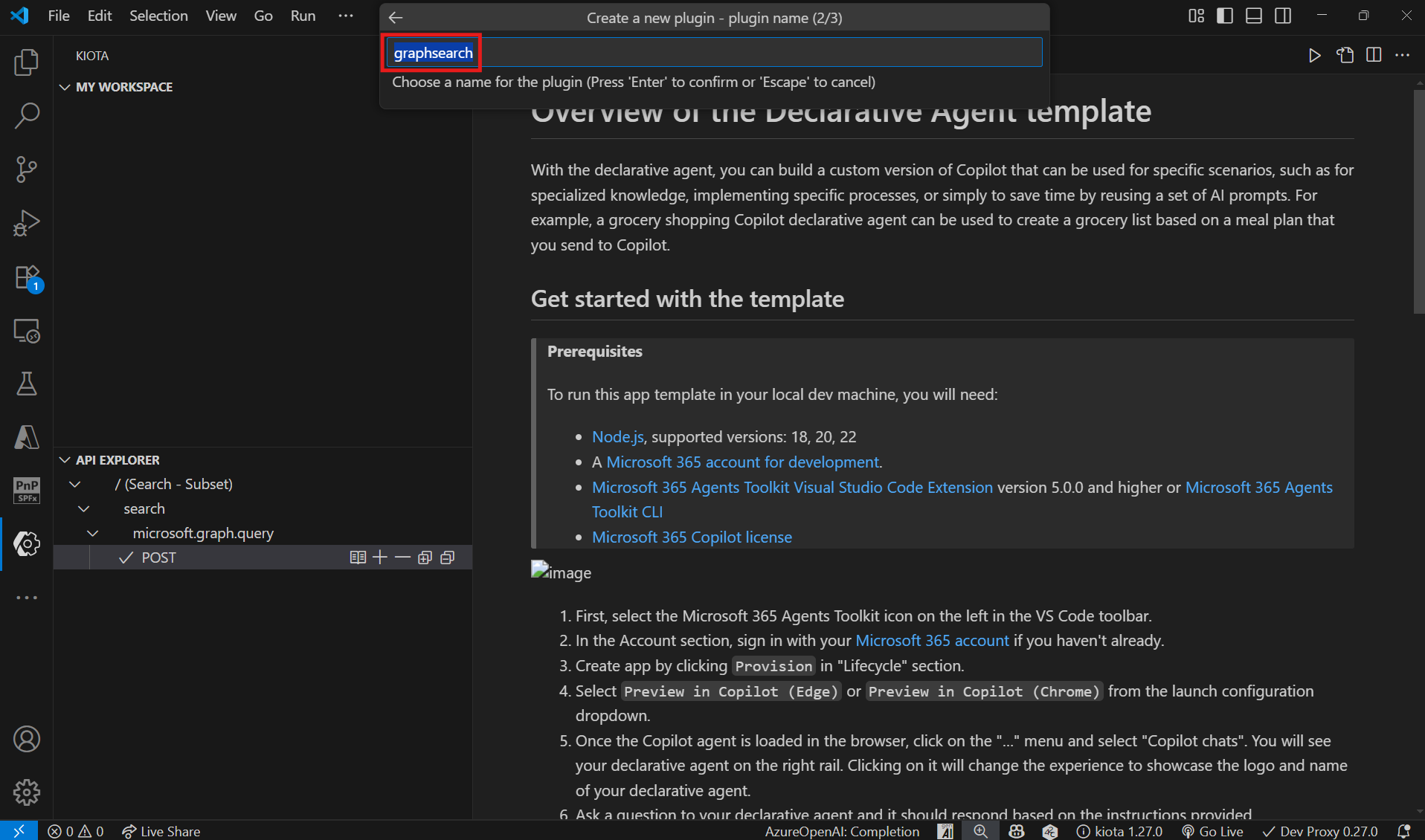Open the Azure view in activity bar
Viewport: 1425px width, 840px height.
point(27,437)
